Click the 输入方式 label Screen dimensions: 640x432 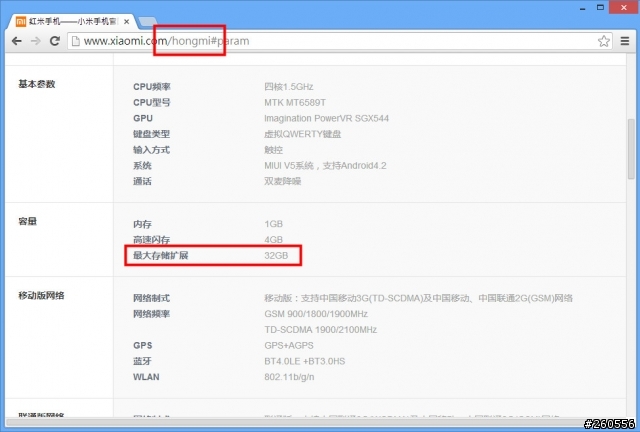(x=151, y=150)
